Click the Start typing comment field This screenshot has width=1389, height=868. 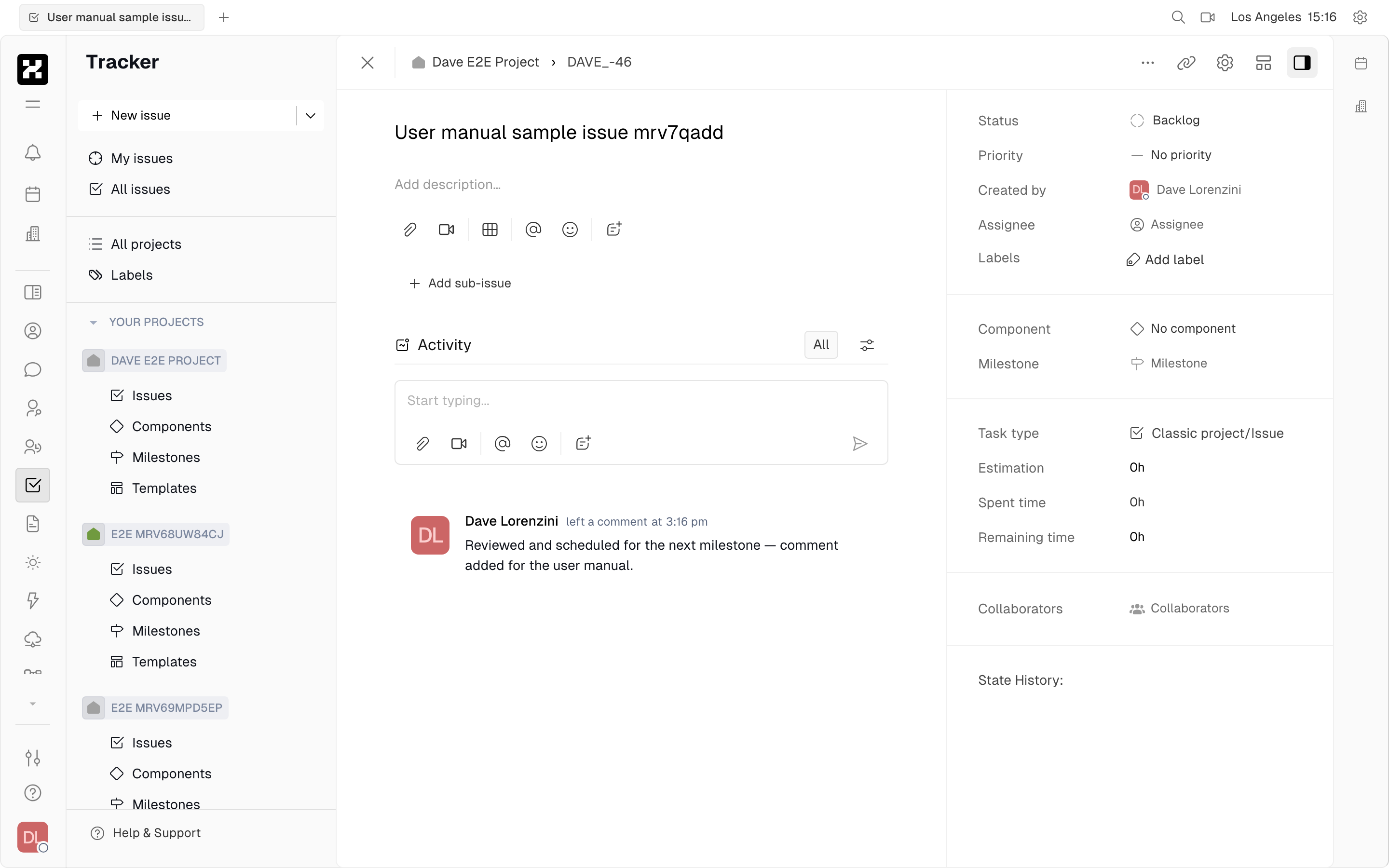pos(640,401)
